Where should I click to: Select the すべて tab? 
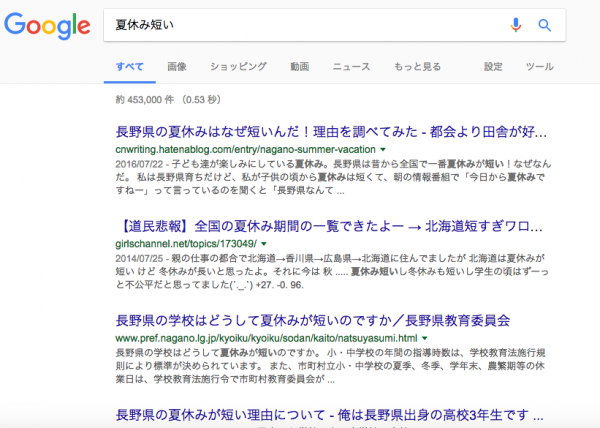130,67
